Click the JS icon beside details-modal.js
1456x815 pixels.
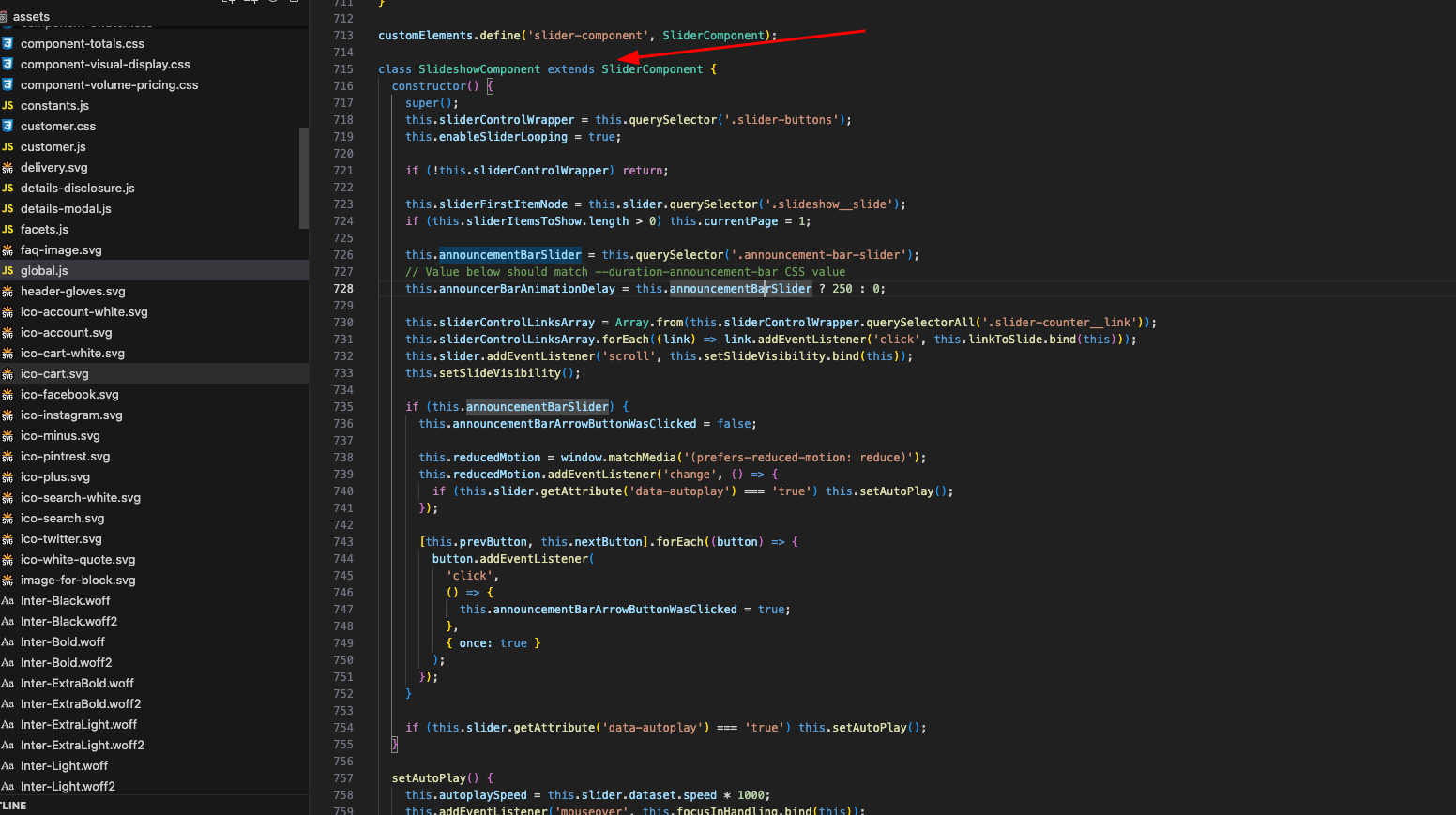[x=8, y=209]
